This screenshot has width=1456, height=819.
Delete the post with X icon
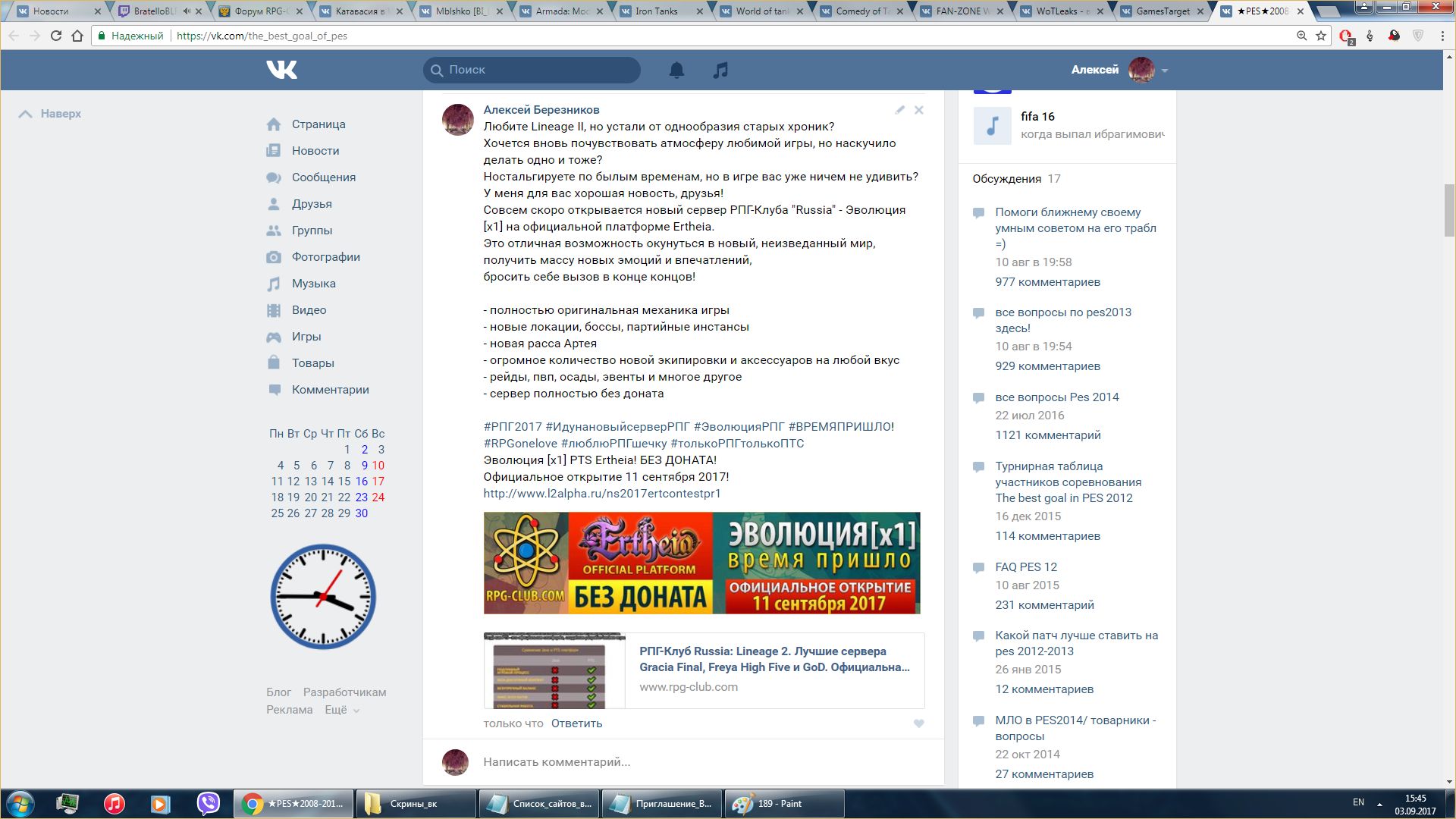[x=919, y=110]
